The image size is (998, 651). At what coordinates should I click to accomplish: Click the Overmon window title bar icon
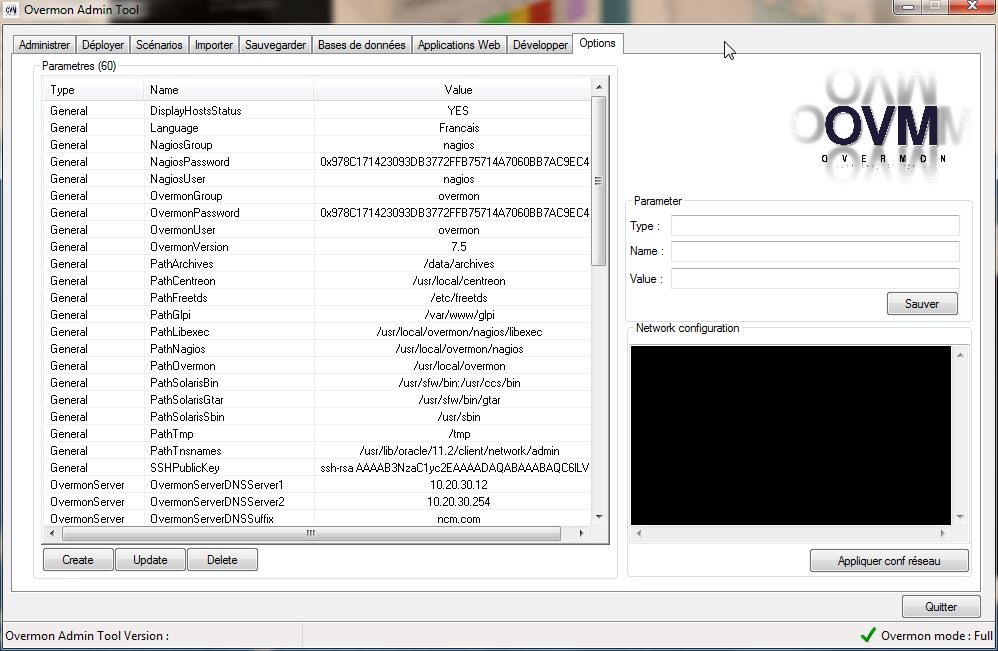click(11, 10)
